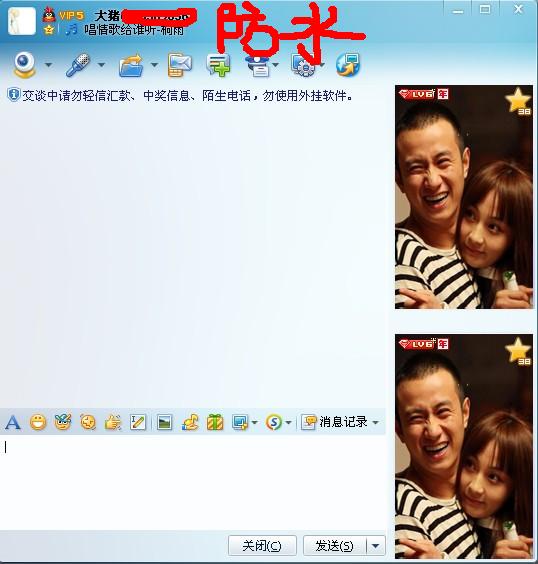Open the emoticon smiley picker
The height and width of the screenshot is (564, 538).
point(38,422)
